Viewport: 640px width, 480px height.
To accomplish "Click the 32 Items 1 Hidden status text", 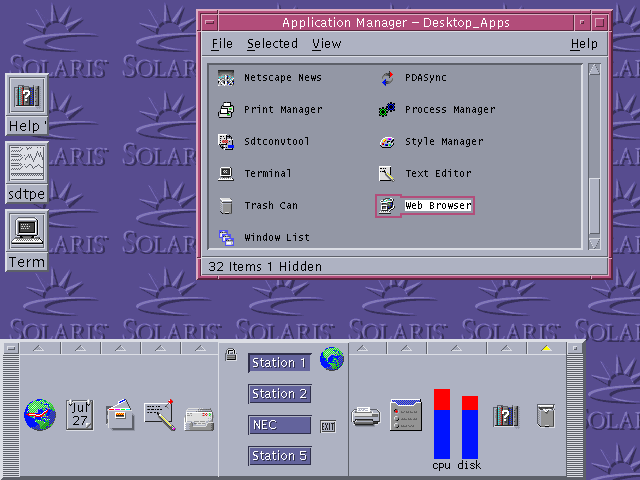I will pyautogui.click(x=265, y=267).
